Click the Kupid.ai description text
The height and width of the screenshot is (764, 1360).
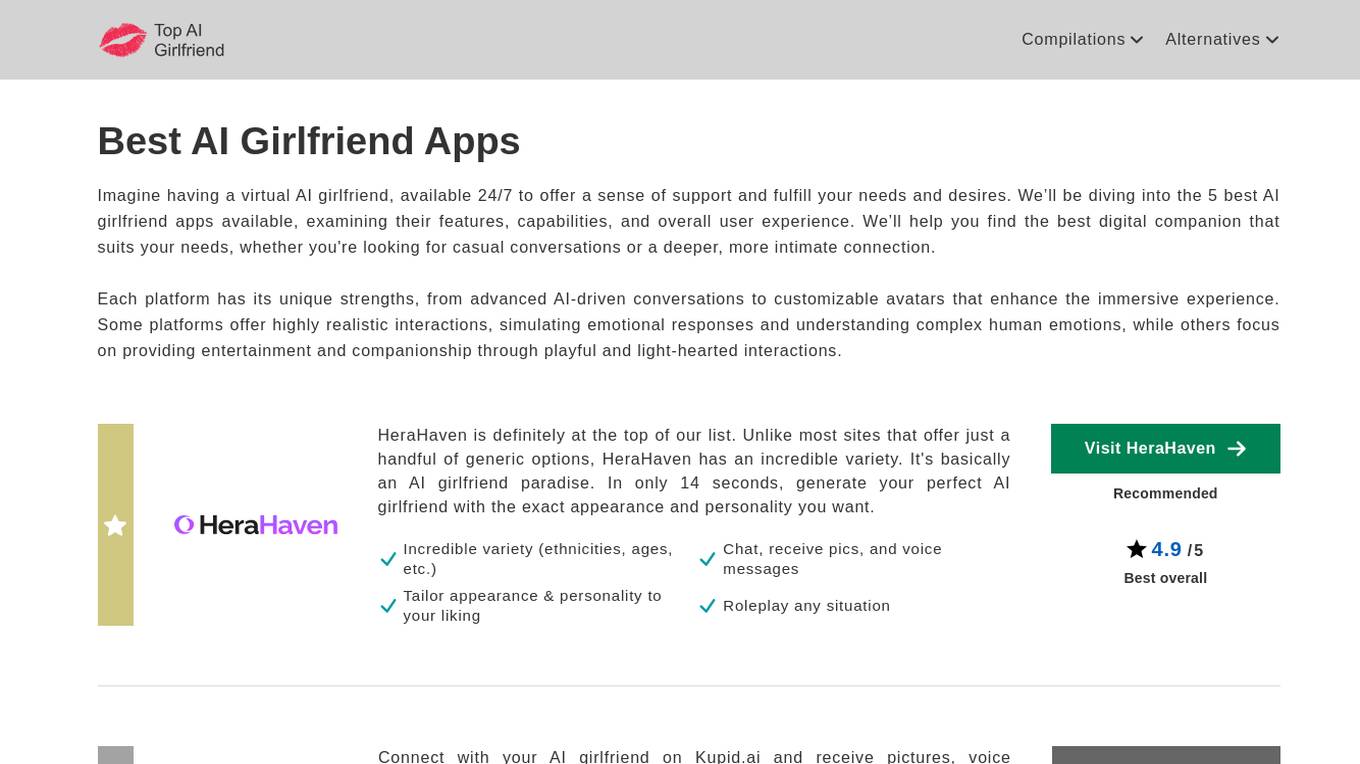(x=693, y=756)
